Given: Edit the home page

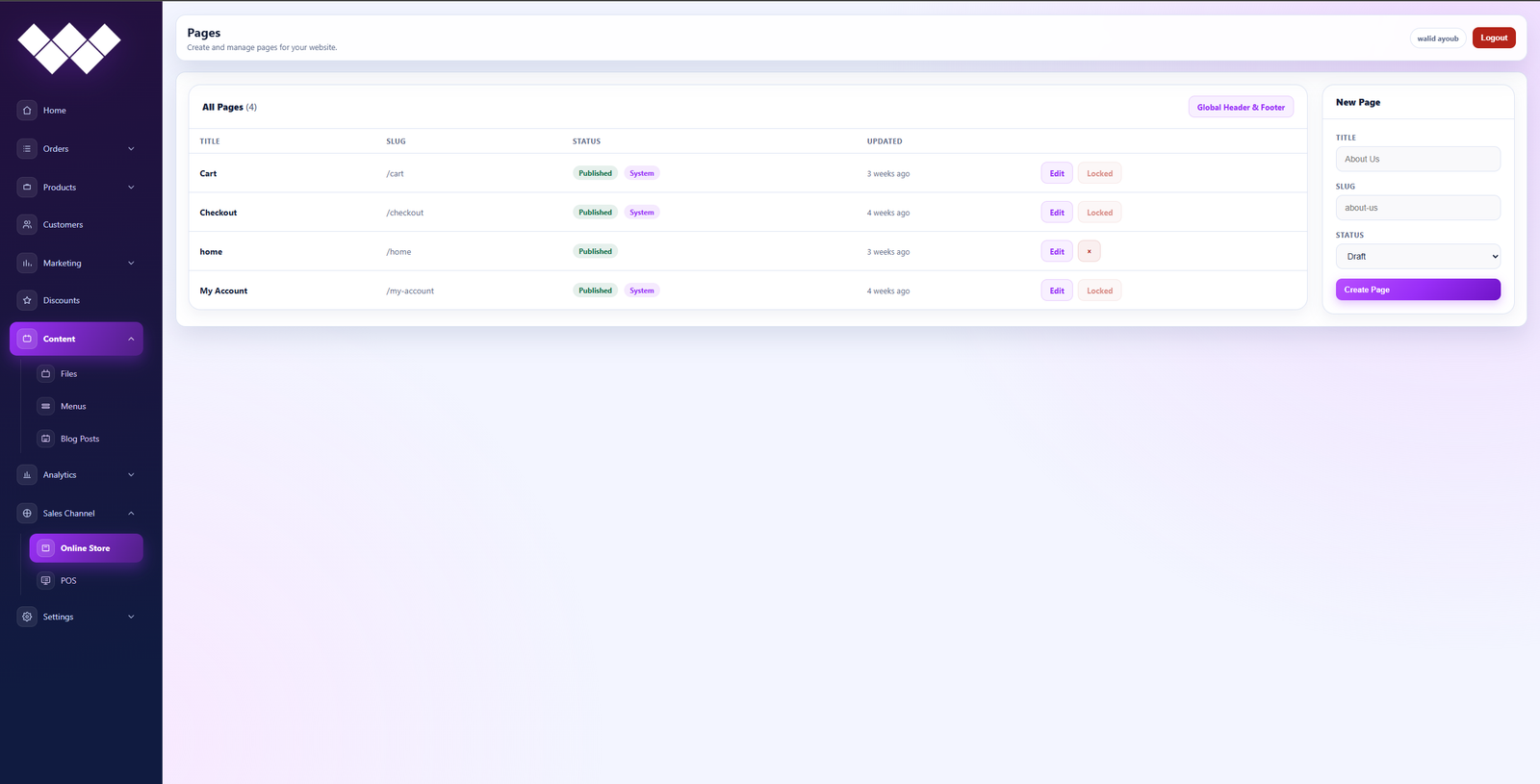Looking at the screenshot, I should (x=1057, y=251).
